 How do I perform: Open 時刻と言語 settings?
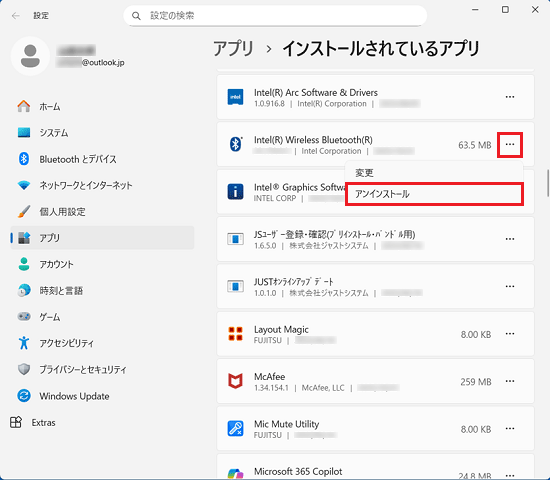coord(102,291)
